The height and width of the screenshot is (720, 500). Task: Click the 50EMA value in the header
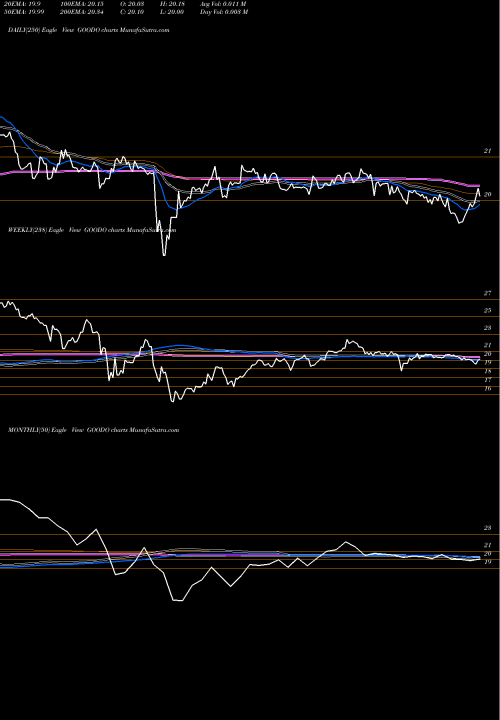click(24, 12)
